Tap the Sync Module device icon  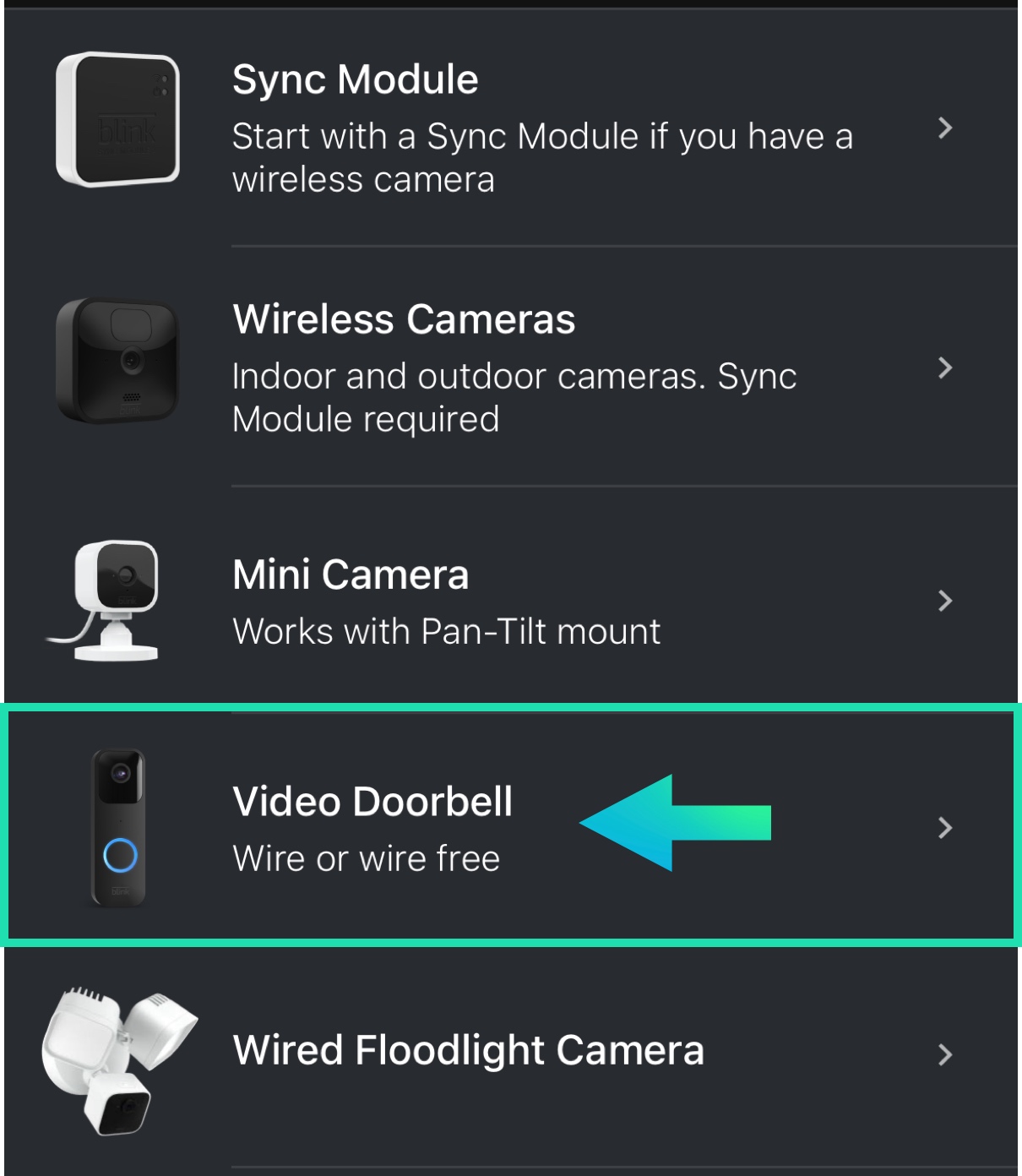tap(117, 119)
